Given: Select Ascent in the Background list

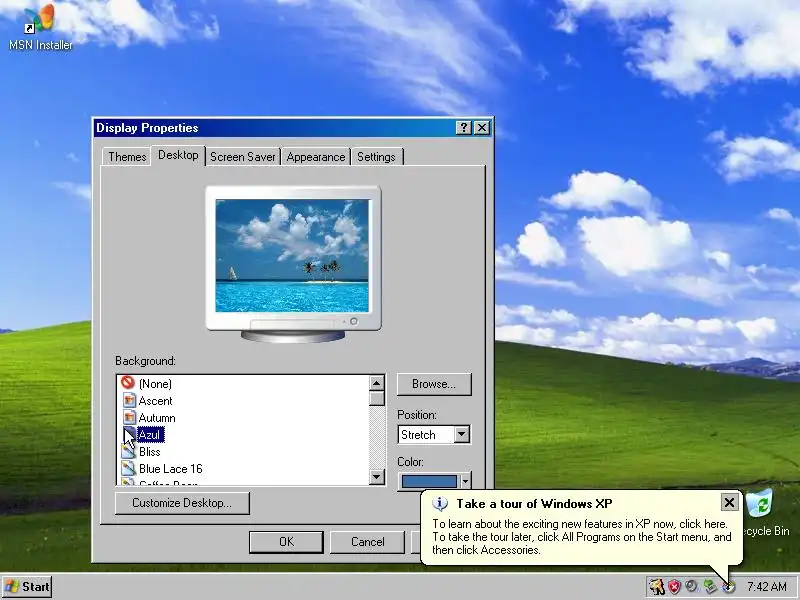Looking at the screenshot, I should [x=156, y=401].
